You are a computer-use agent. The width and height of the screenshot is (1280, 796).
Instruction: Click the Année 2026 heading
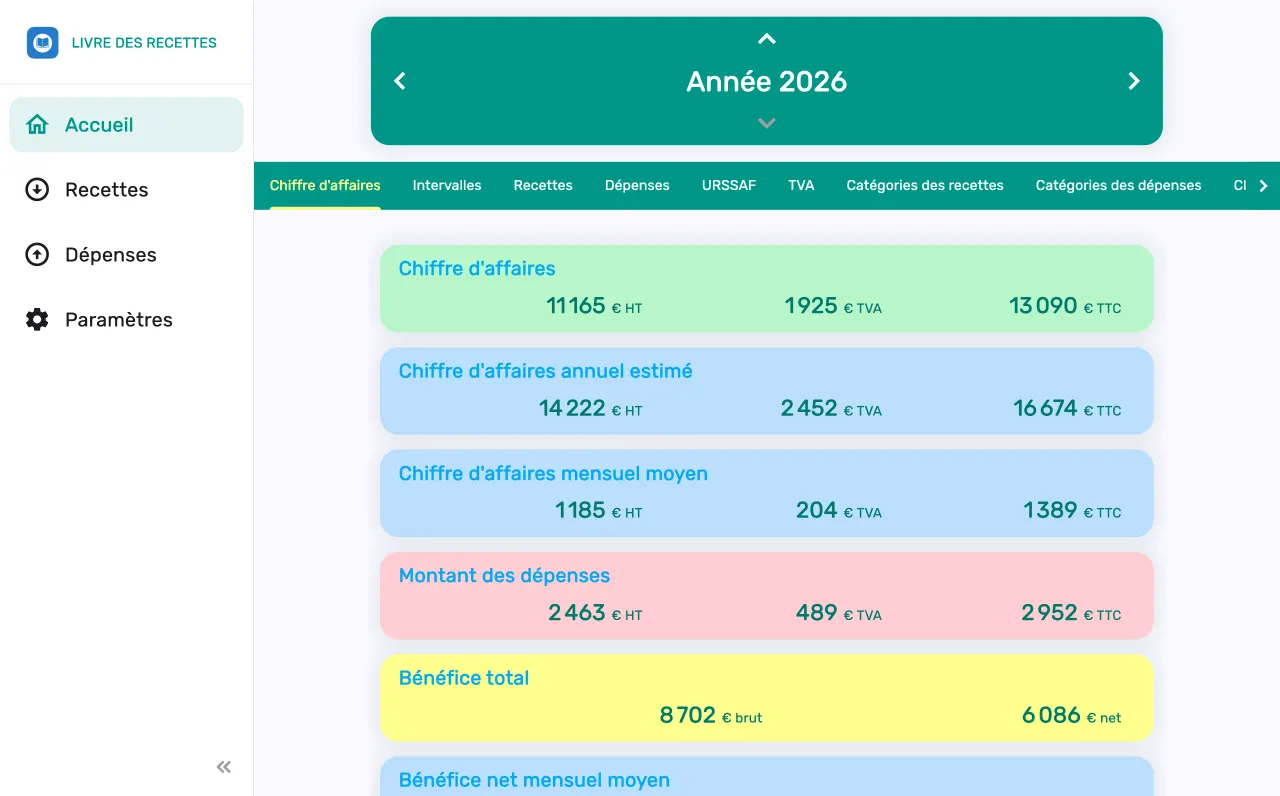point(767,81)
